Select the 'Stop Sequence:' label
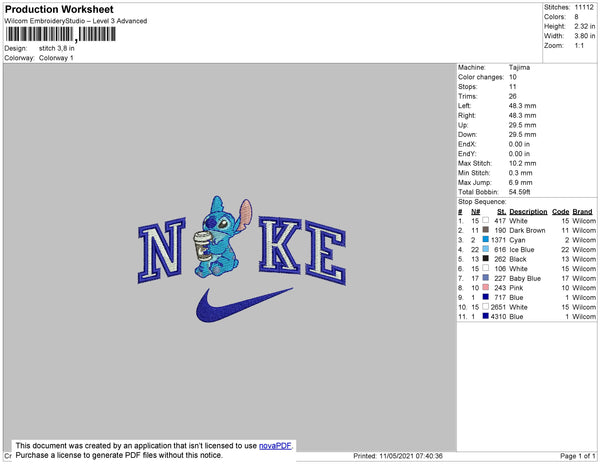Viewport: 600px width, 464px height. pos(482,202)
